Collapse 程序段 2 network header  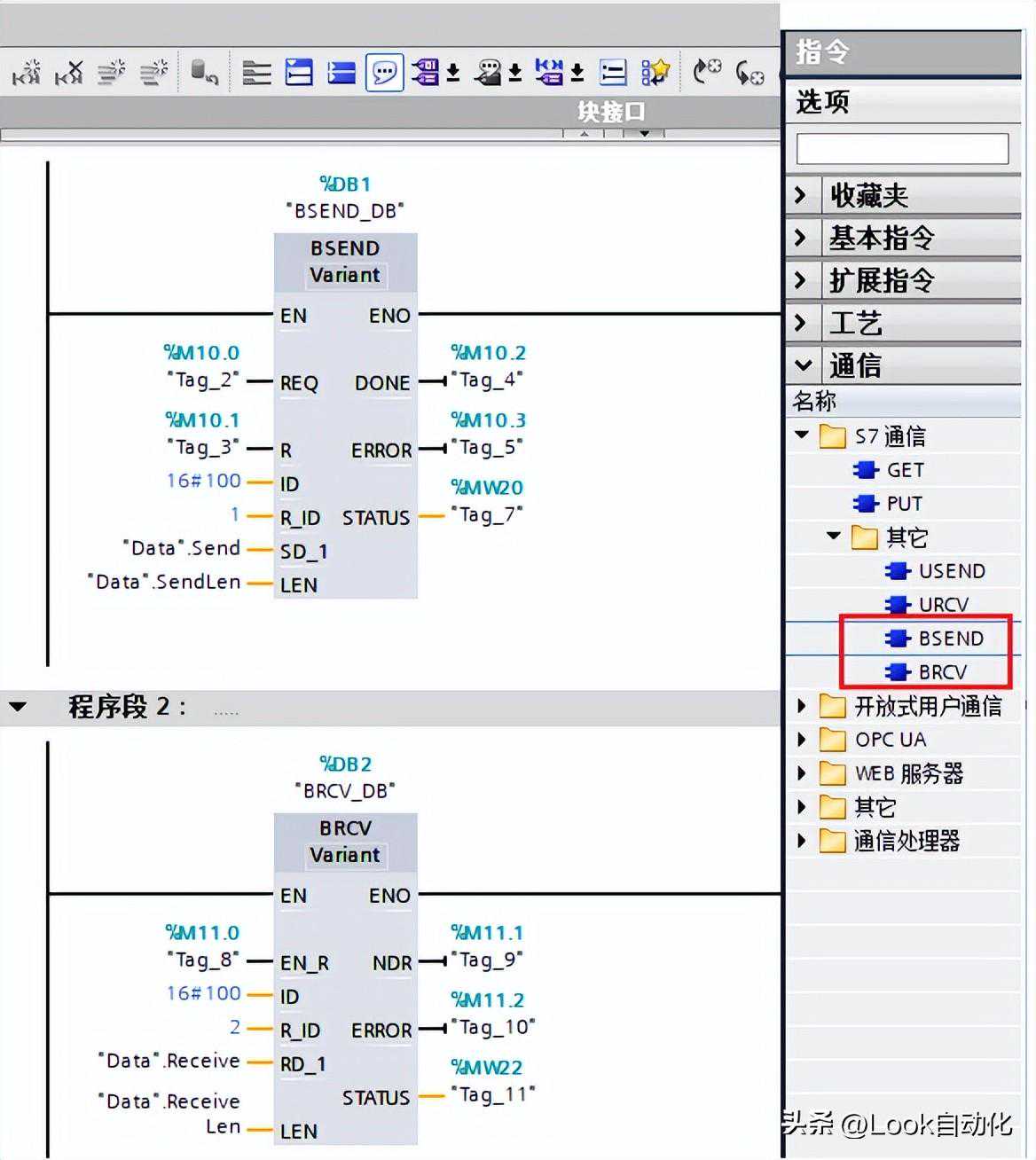(x=18, y=707)
